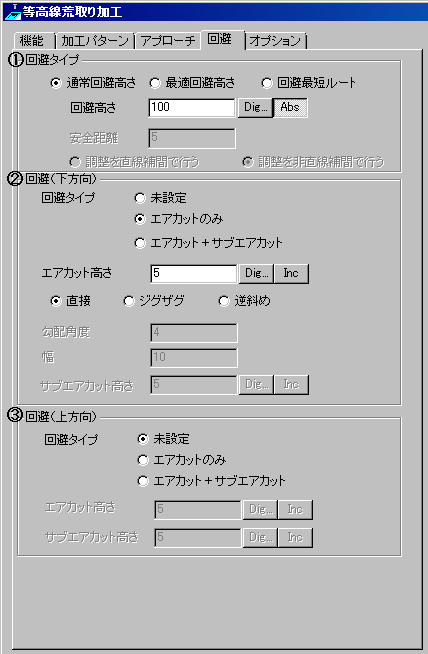Click the 回避高さ input field
Image resolution: width=428 pixels, height=654 pixels.
point(192,108)
